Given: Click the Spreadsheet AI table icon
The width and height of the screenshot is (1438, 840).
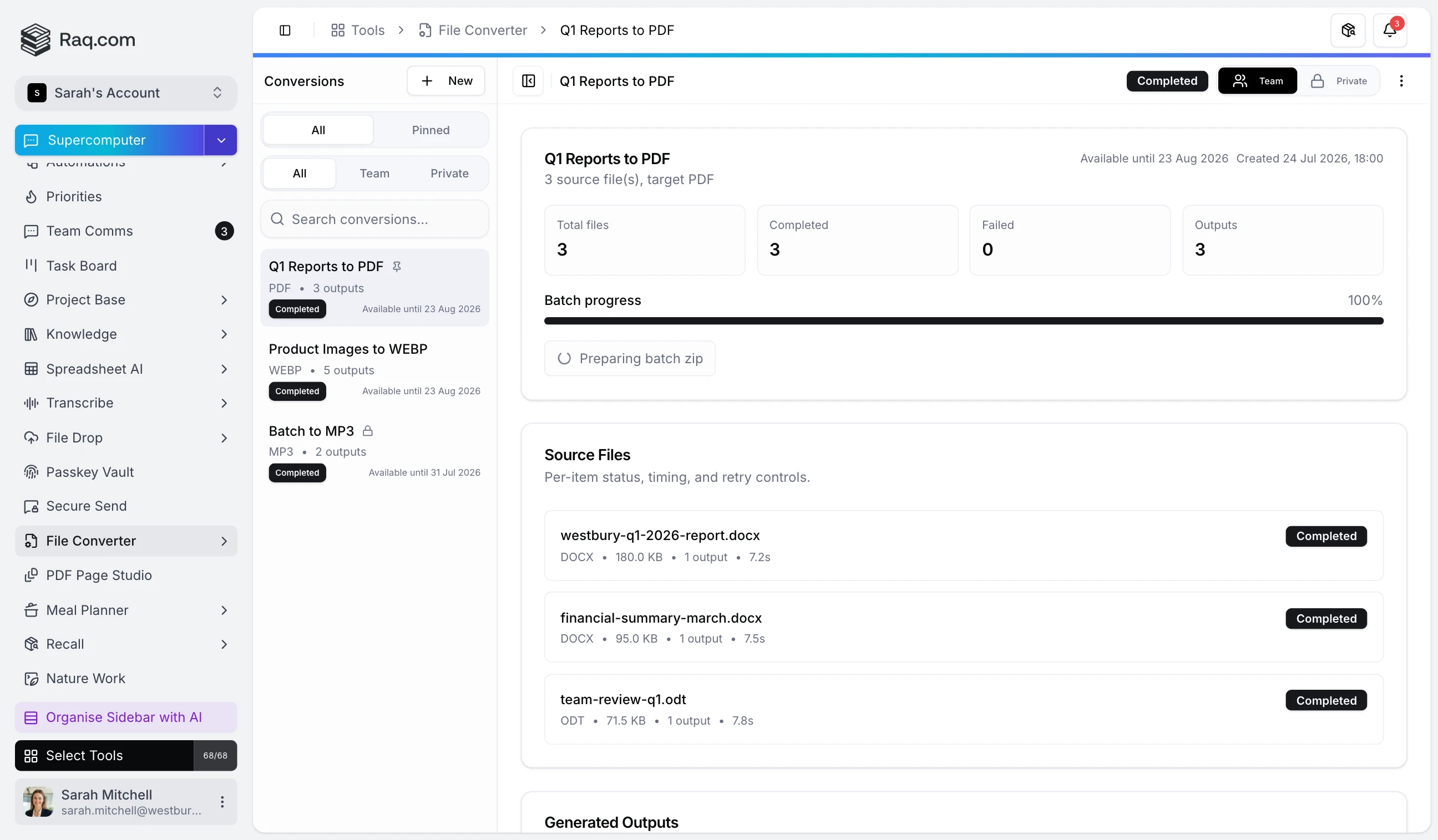Looking at the screenshot, I should [32, 369].
